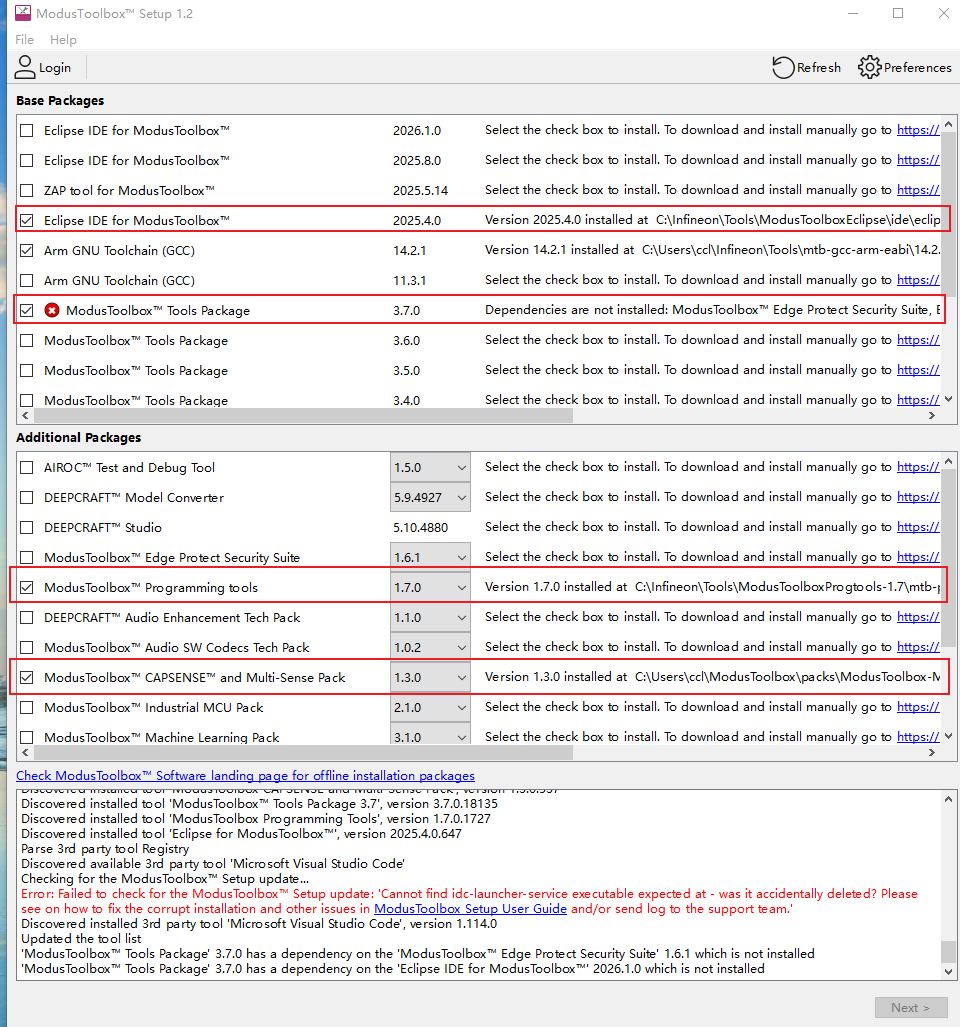
Task: Open Preferences via the gear icon
Action: pyautogui.click(x=869, y=67)
